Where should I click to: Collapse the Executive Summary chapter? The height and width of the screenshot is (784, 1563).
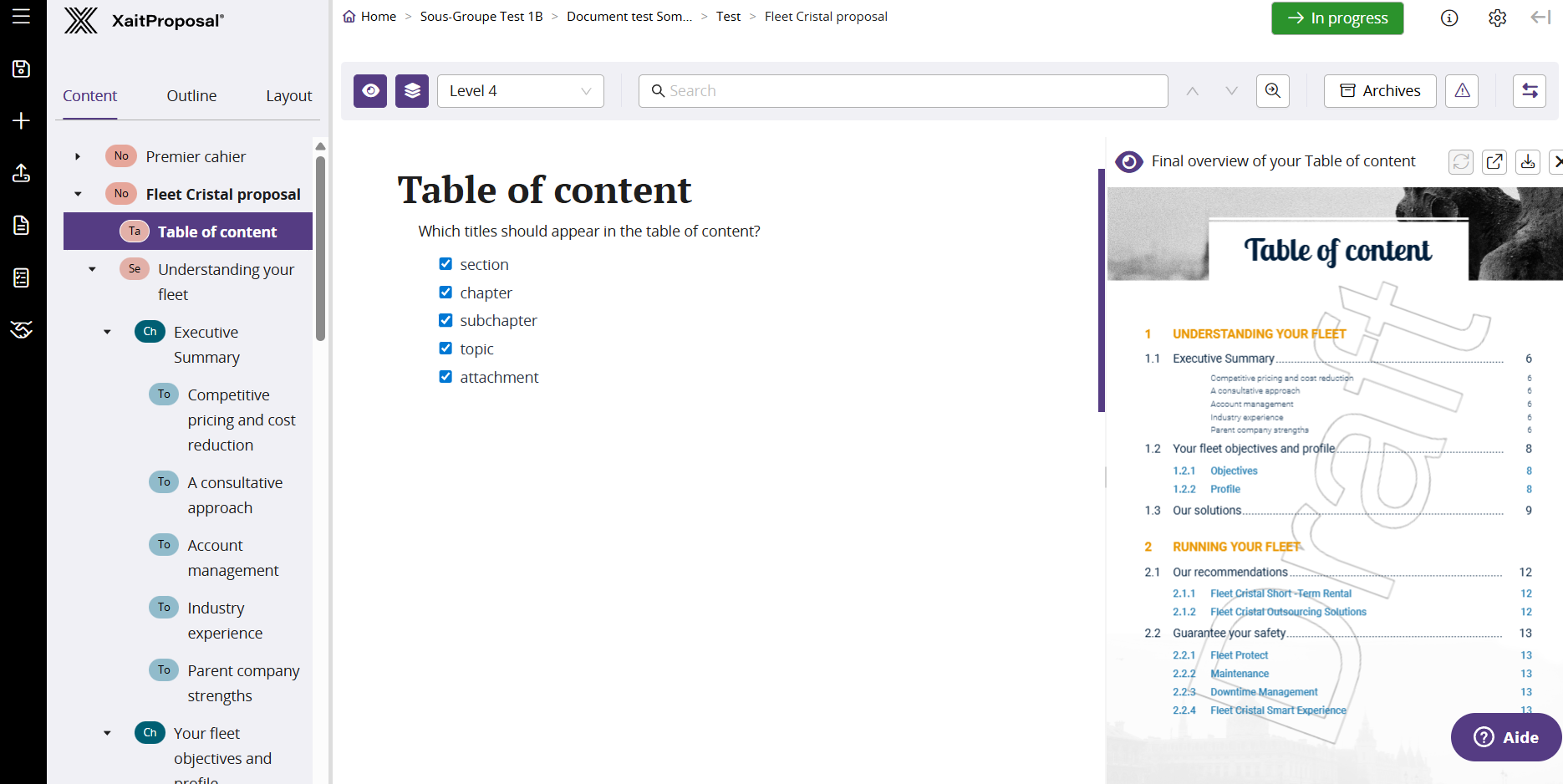point(106,331)
